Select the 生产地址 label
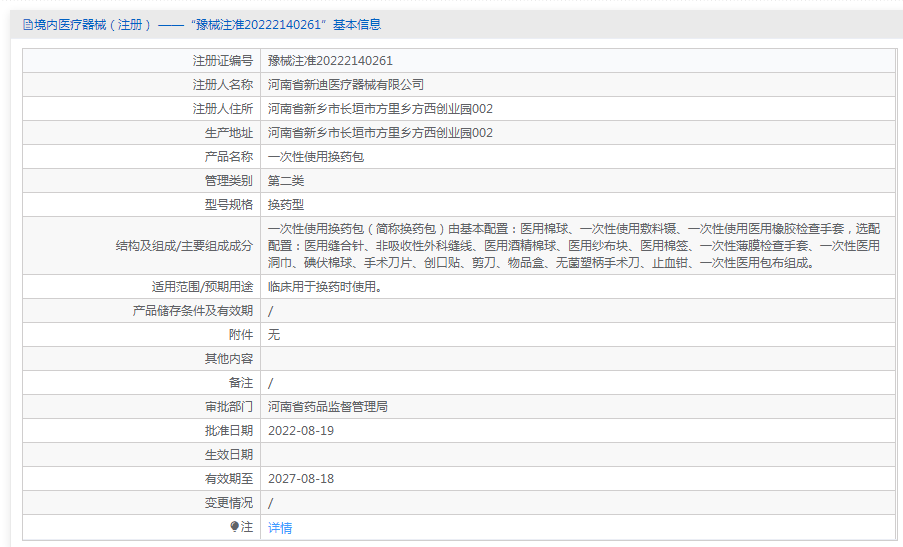 click(229, 133)
